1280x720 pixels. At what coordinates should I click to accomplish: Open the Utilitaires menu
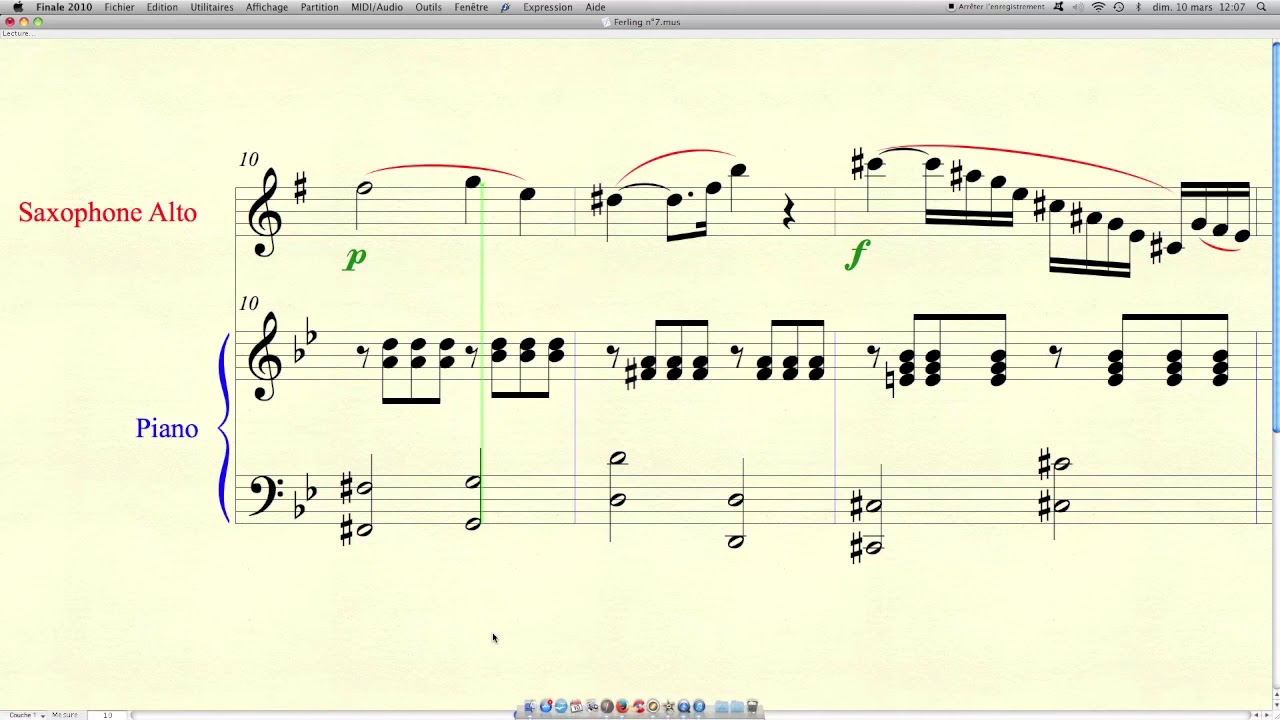coord(212,7)
